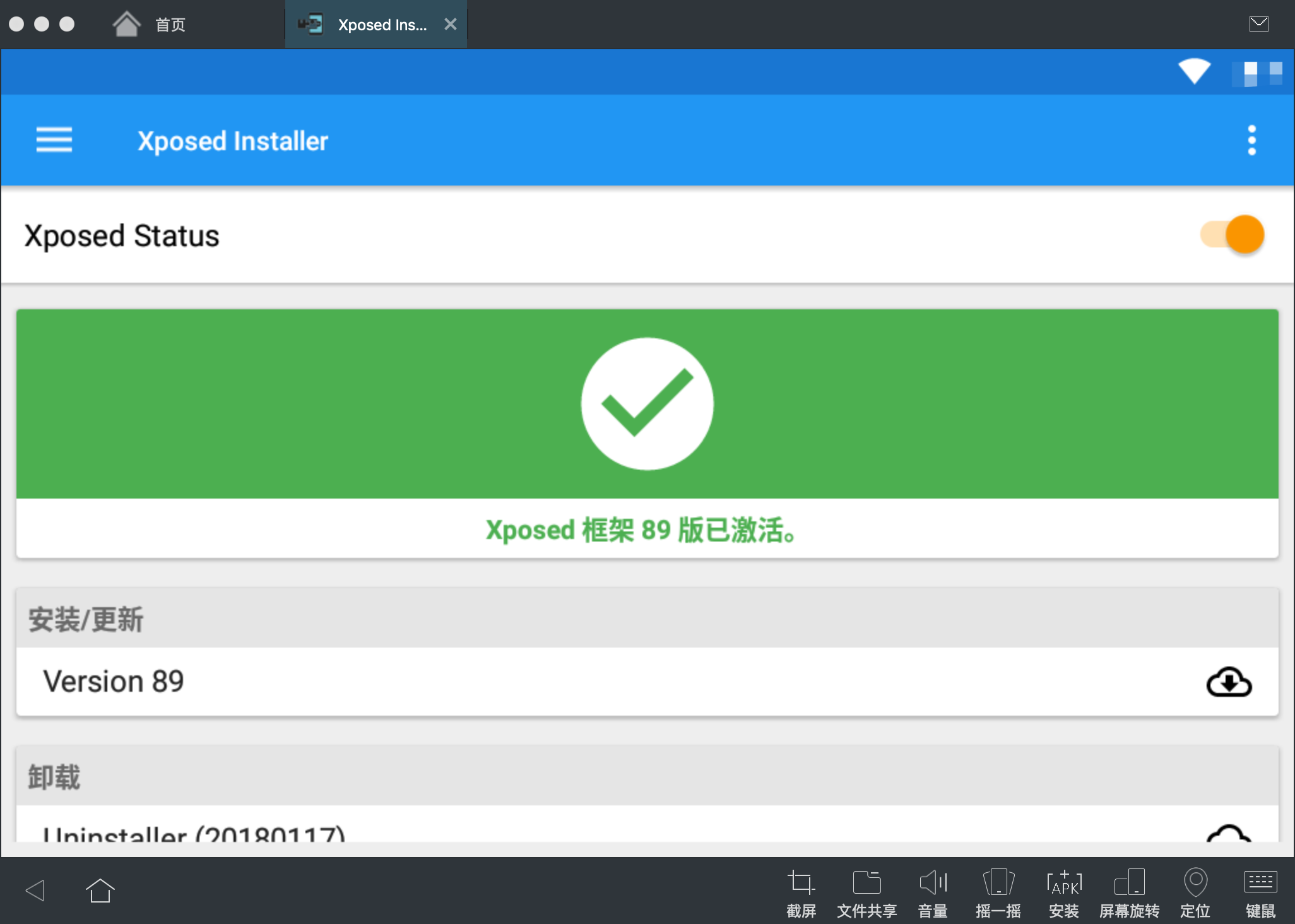This screenshot has width=1295, height=924.
Task: Open the three-dot overflow menu
Action: tap(1252, 140)
